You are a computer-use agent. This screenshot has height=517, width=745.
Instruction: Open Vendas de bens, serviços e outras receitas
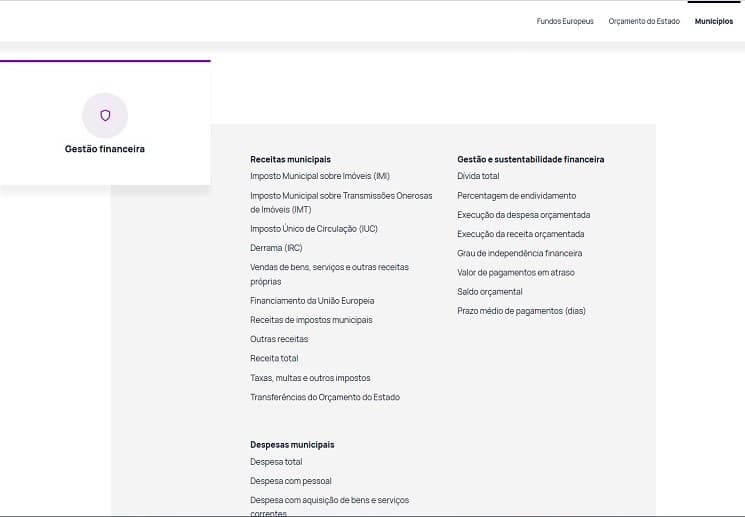click(x=329, y=274)
